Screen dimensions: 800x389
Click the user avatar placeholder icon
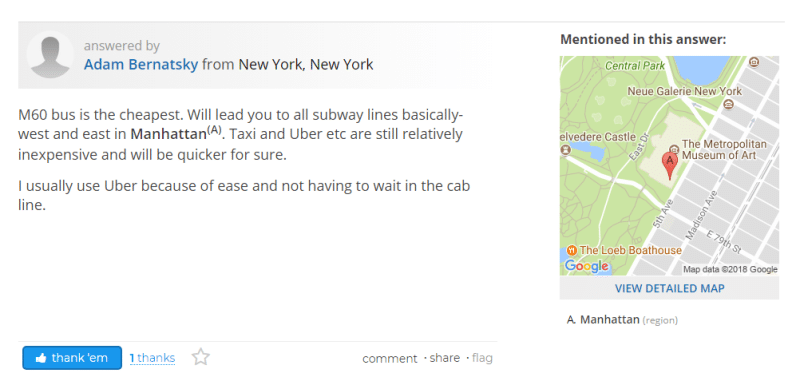coord(49,55)
